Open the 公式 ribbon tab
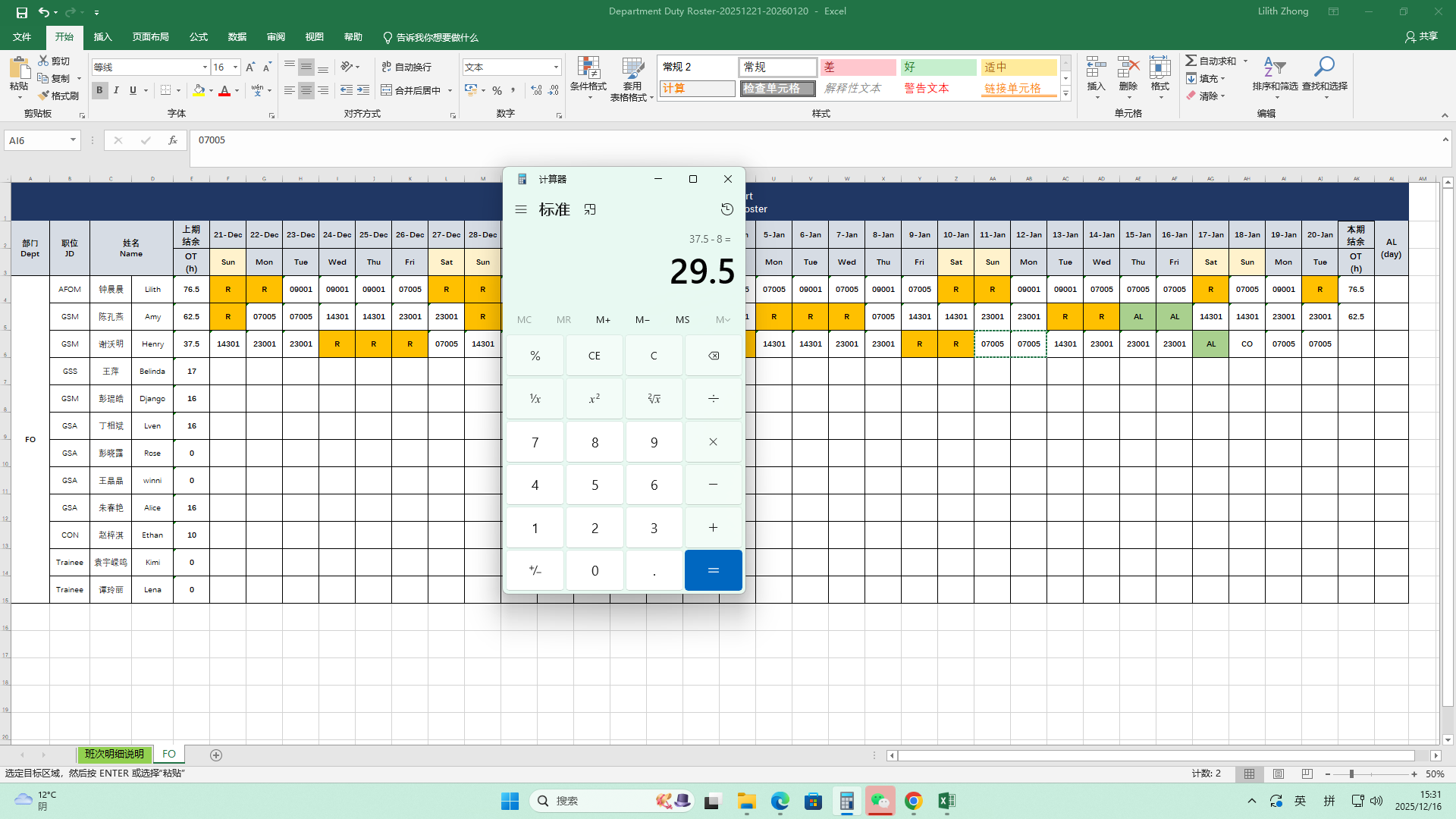 coord(199,37)
